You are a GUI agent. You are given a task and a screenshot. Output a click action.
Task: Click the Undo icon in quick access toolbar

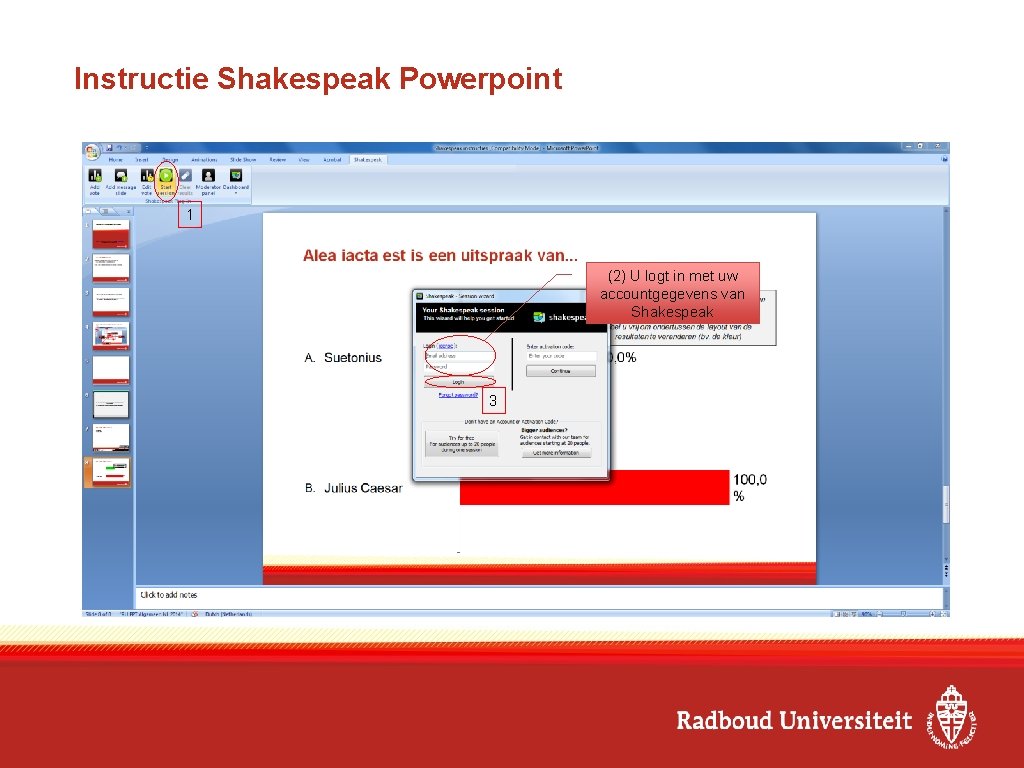(121, 148)
